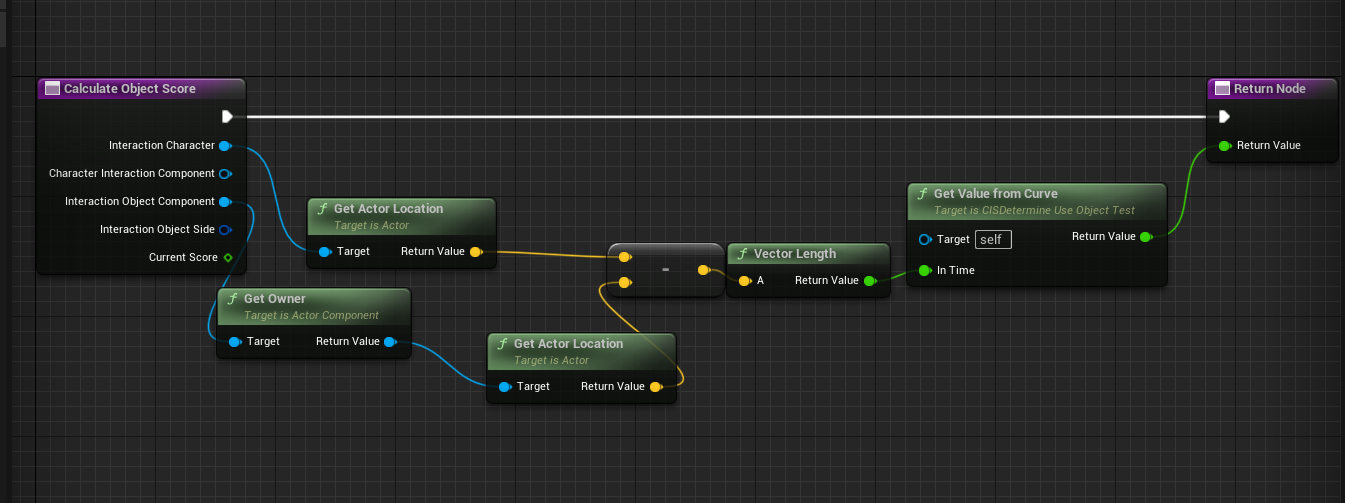Viewport: 1345px width, 503px height.
Task: Select the Get Owner node header
Action: (275, 299)
